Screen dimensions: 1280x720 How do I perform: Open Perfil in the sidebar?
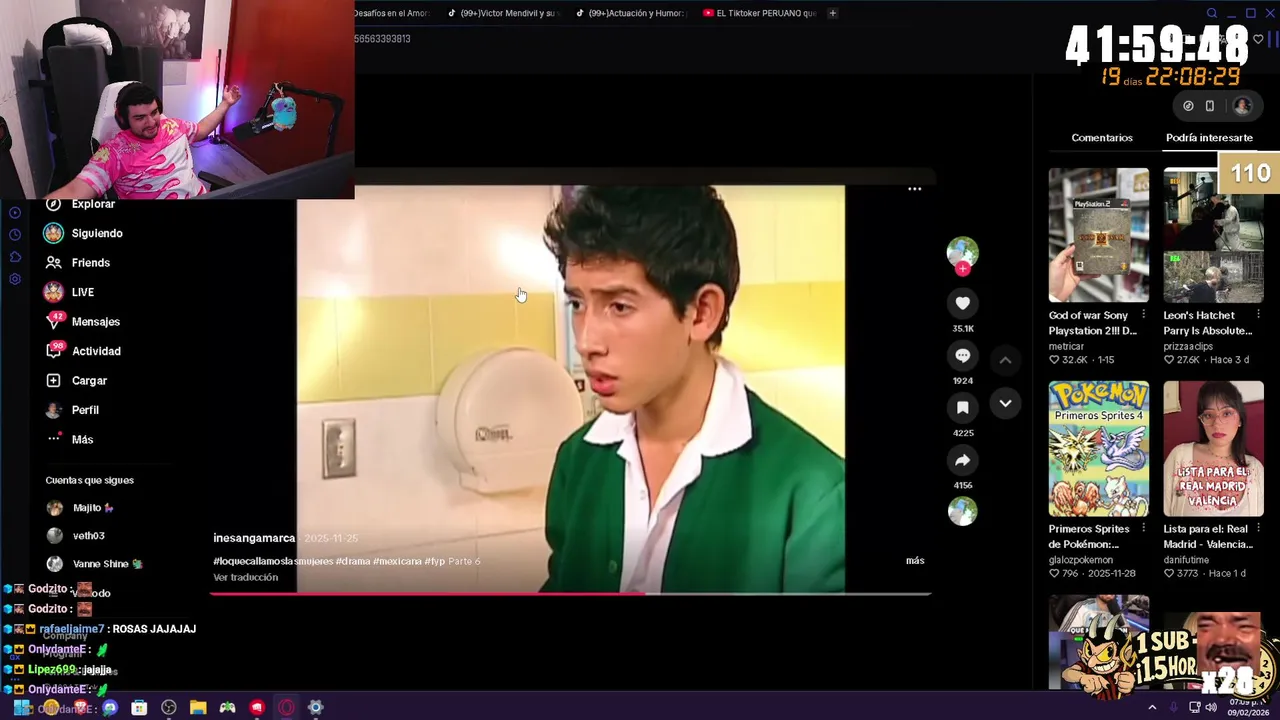point(72,410)
